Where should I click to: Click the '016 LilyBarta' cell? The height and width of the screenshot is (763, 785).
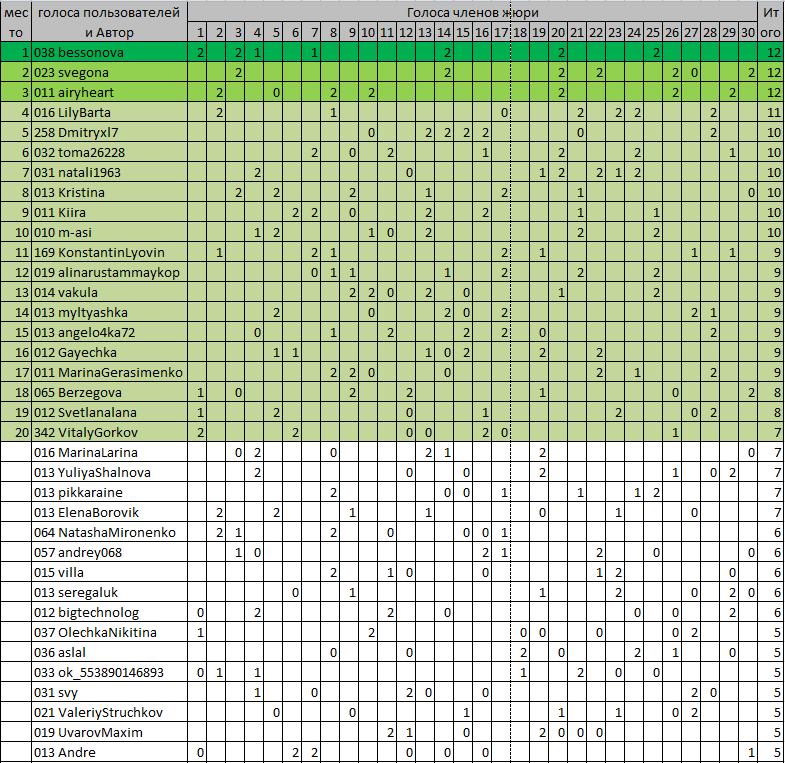tap(109, 113)
